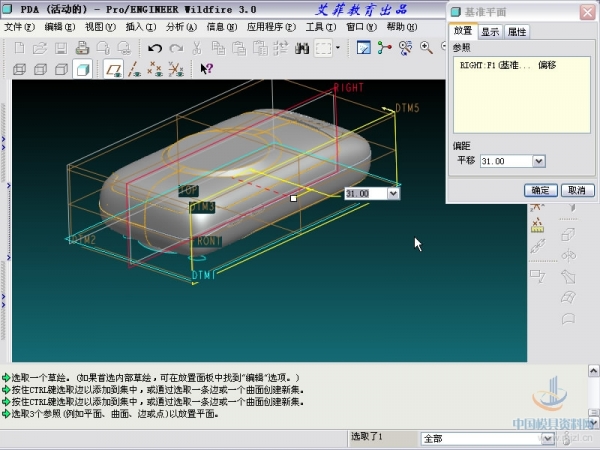Screen dimensions: 600x450
Task: Click the 确定 button
Action: pyautogui.click(x=540, y=190)
